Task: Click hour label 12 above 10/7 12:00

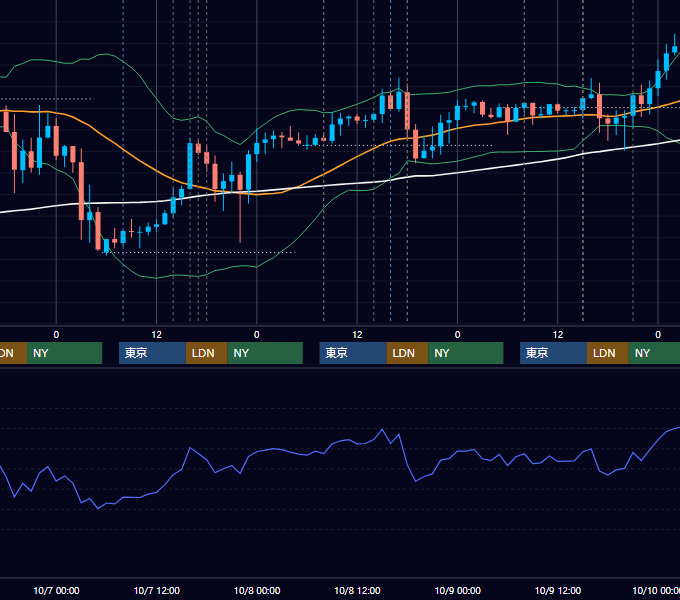Action: click(157, 335)
